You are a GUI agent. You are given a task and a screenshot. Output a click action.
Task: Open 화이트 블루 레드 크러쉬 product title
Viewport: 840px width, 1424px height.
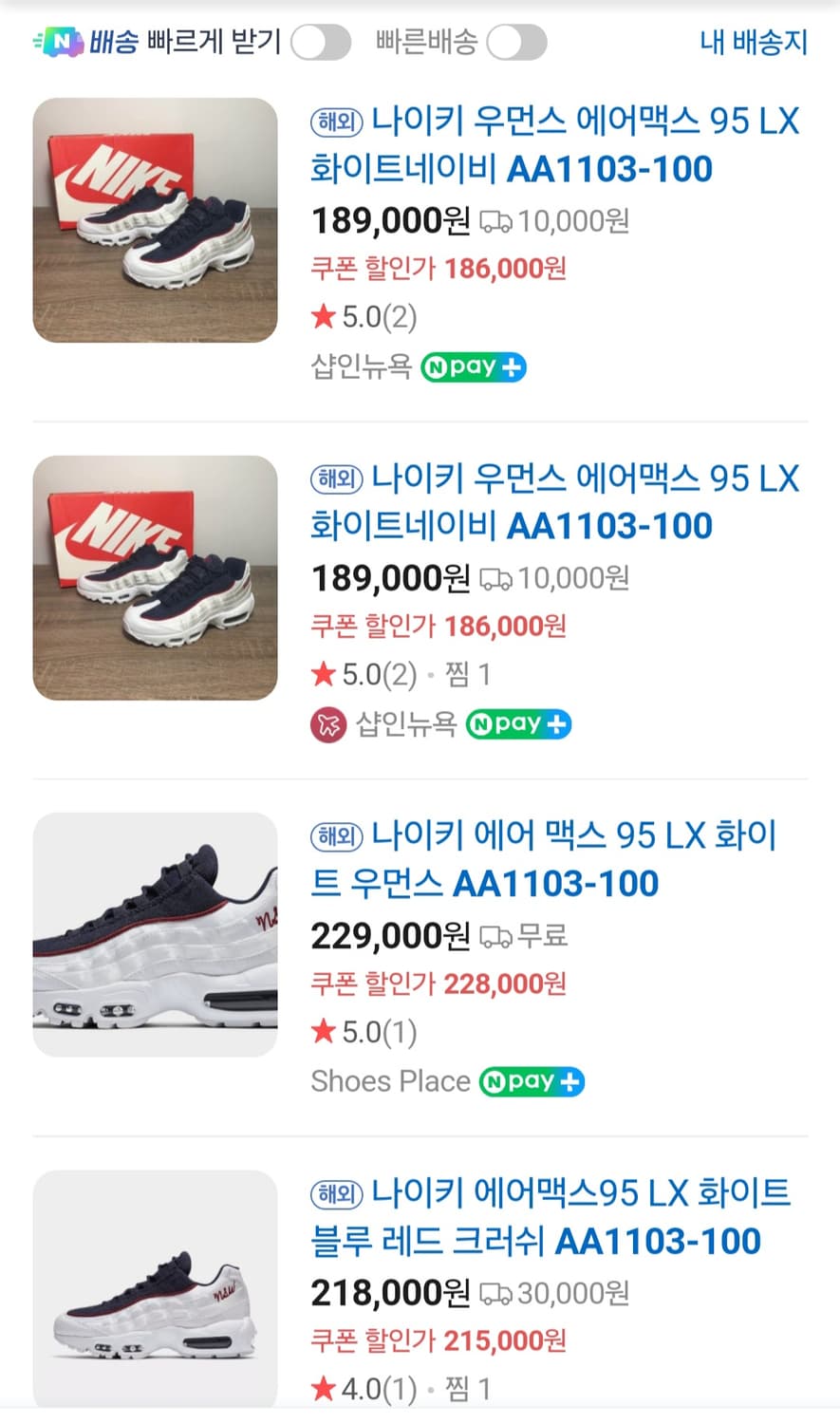(x=551, y=1217)
